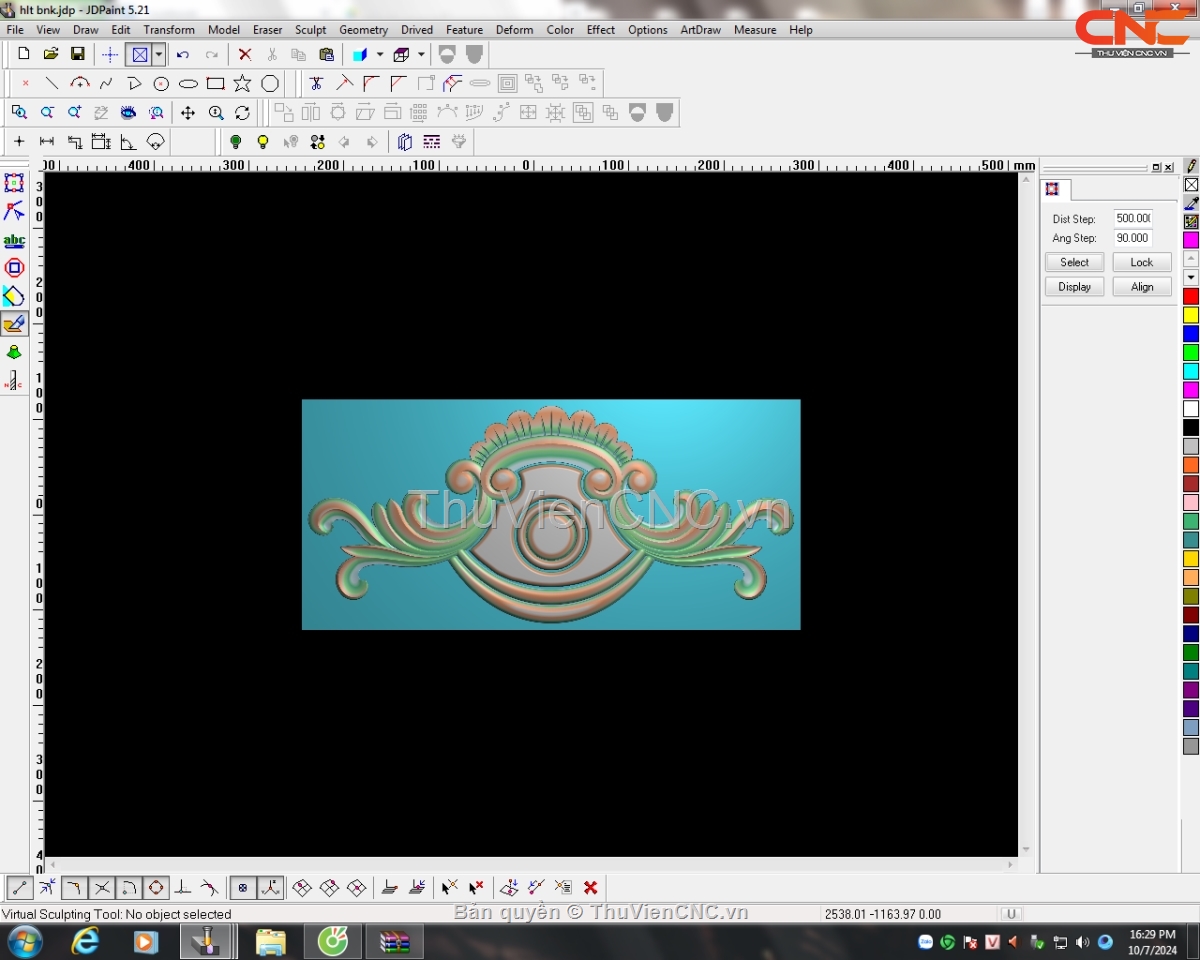This screenshot has height=960, width=1200.
Task: Pick the cyan color swatch
Action: click(x=1191, y=371)
